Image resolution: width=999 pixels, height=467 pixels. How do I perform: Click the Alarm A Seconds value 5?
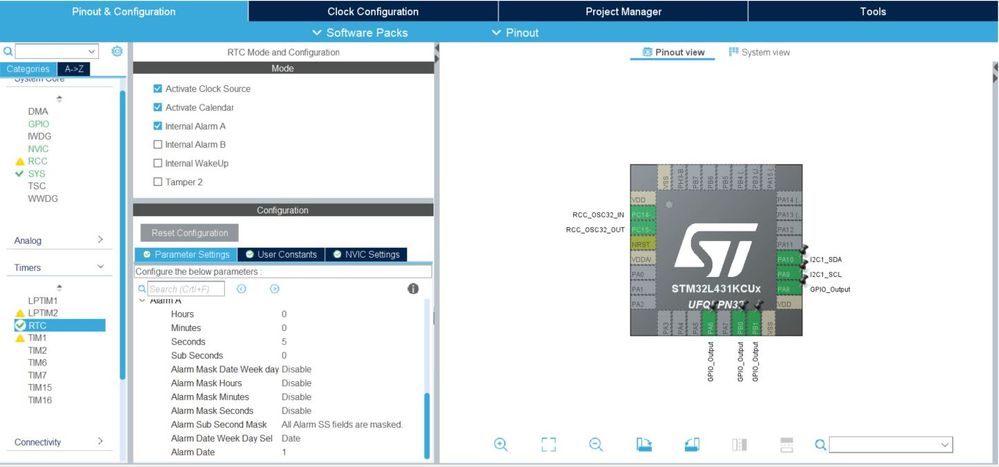pos(284,341)
